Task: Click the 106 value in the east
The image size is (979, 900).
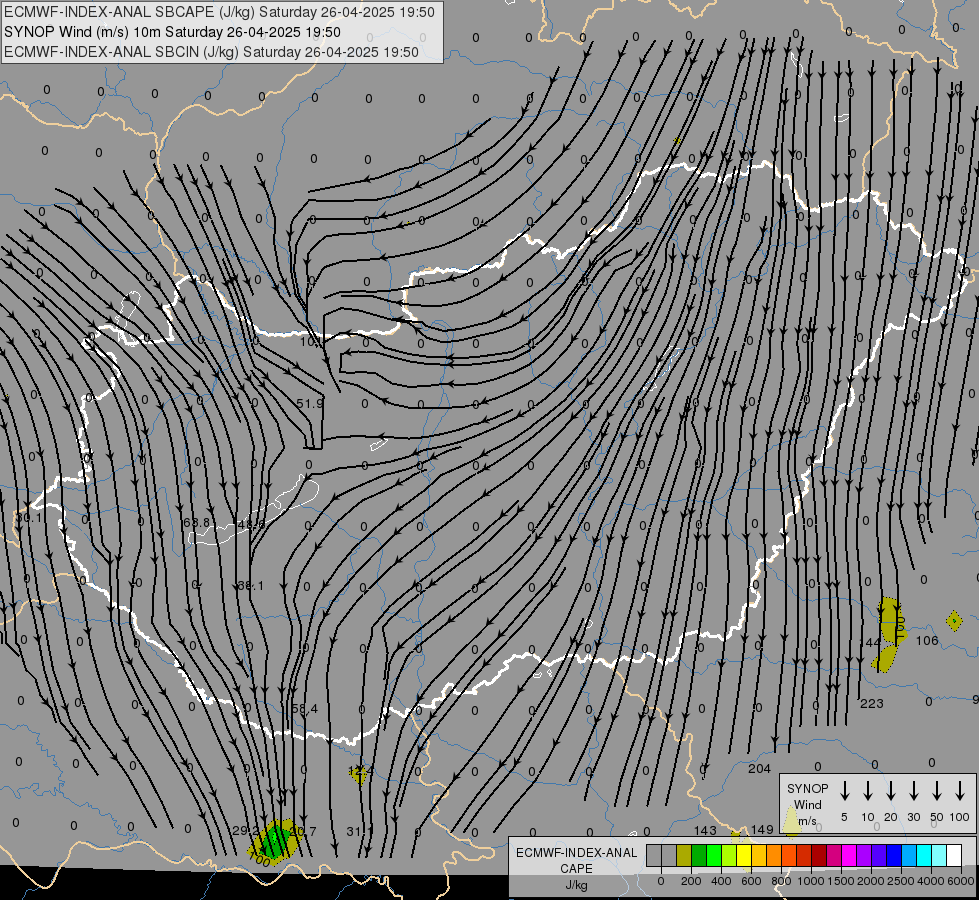Action: (x=927, y=641)
